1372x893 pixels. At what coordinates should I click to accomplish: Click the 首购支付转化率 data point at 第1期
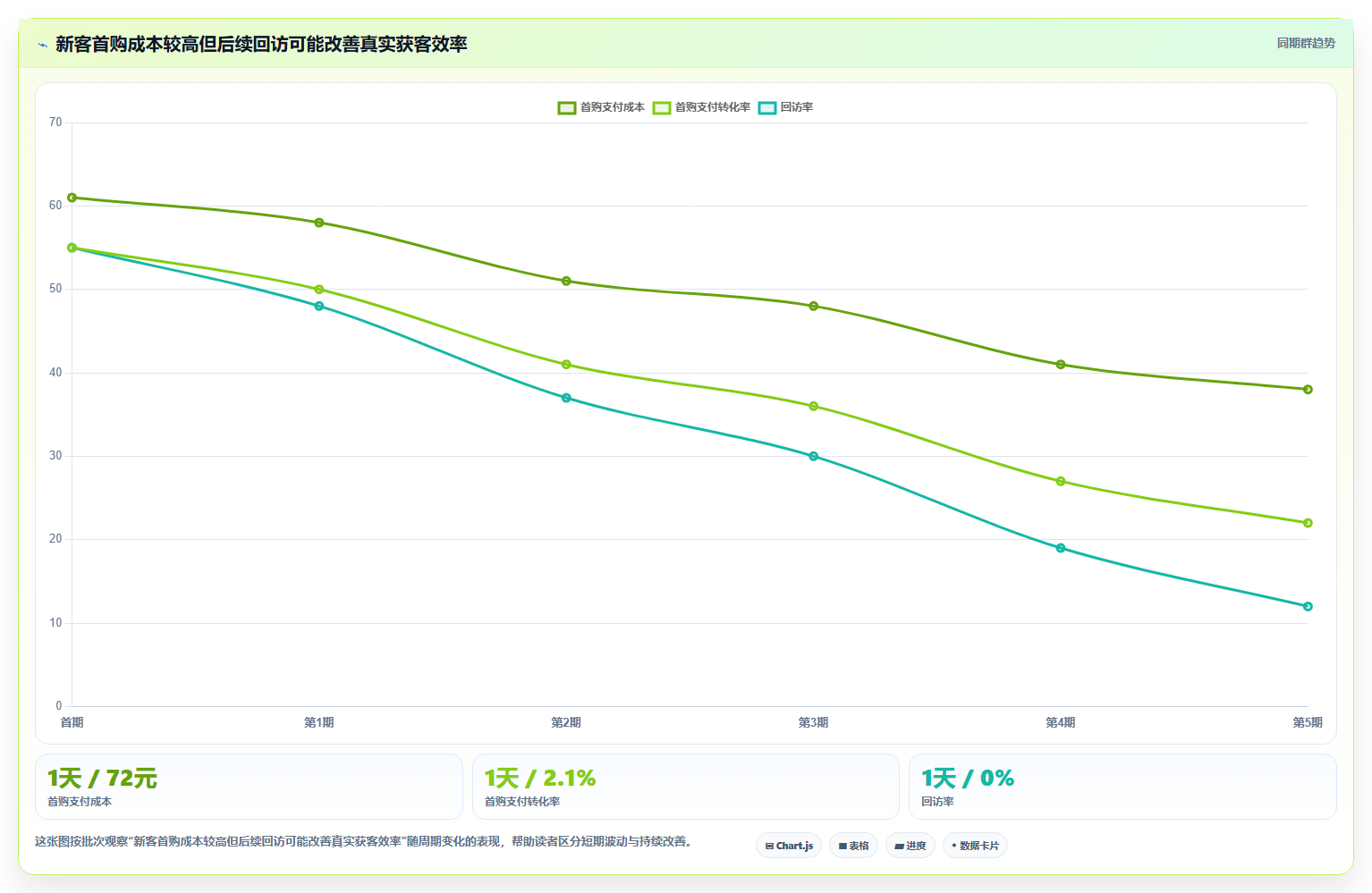(x=319, y=290)
